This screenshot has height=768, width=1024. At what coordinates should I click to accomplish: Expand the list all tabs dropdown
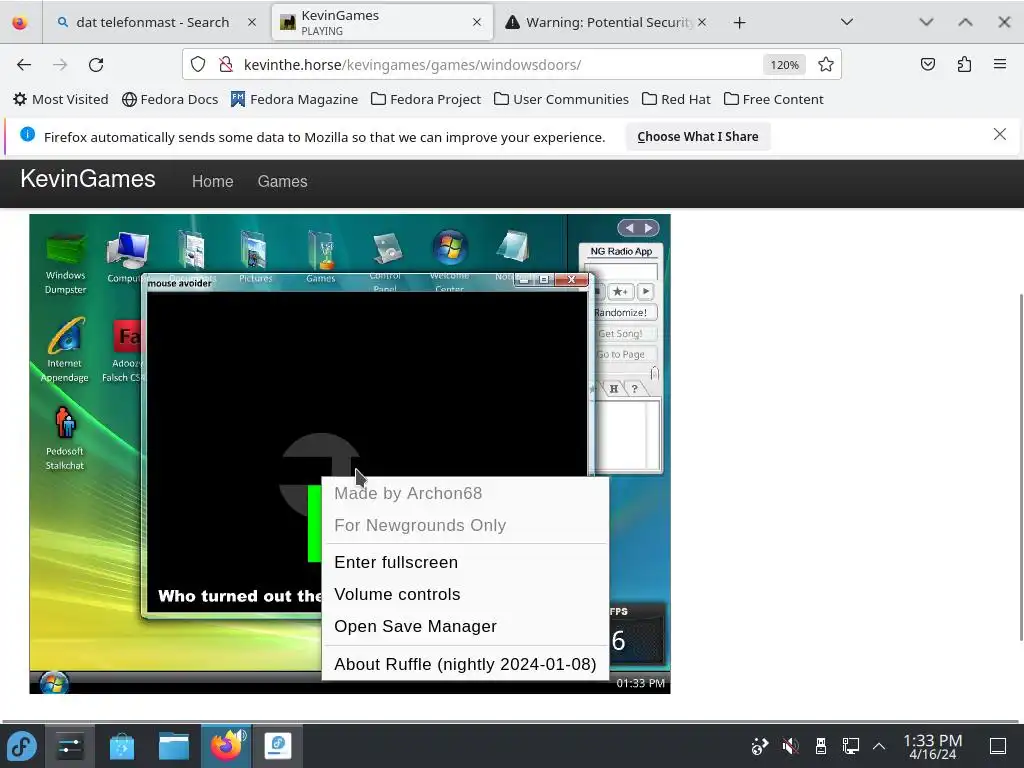click(x=847, y=22)
